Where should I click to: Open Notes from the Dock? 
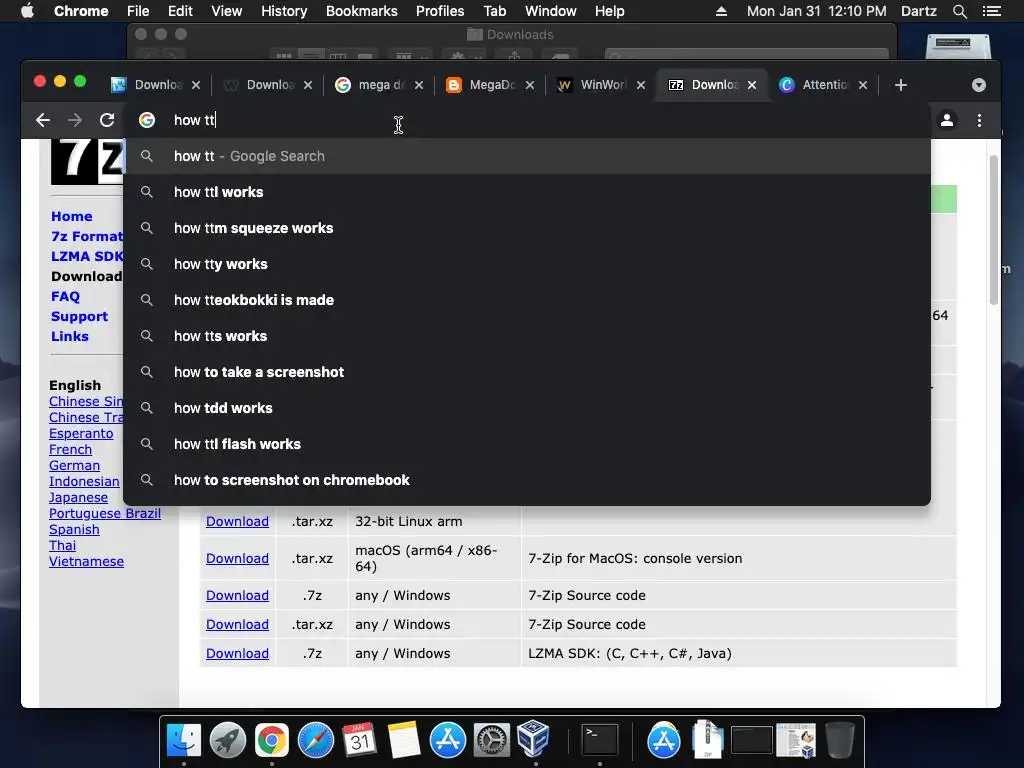pos(404,740)
